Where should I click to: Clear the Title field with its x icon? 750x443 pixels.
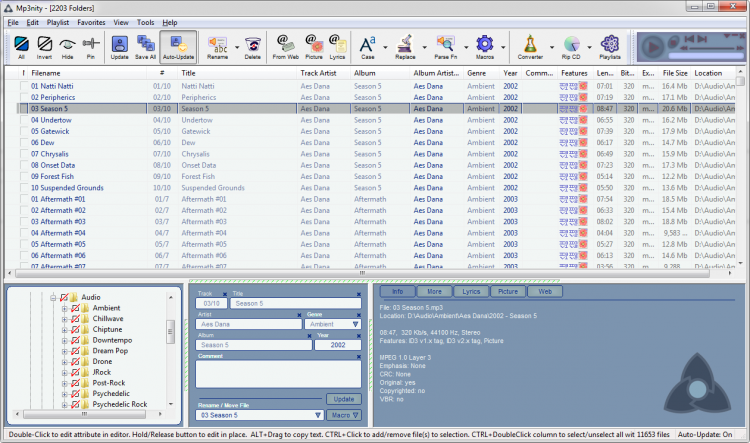358,294
